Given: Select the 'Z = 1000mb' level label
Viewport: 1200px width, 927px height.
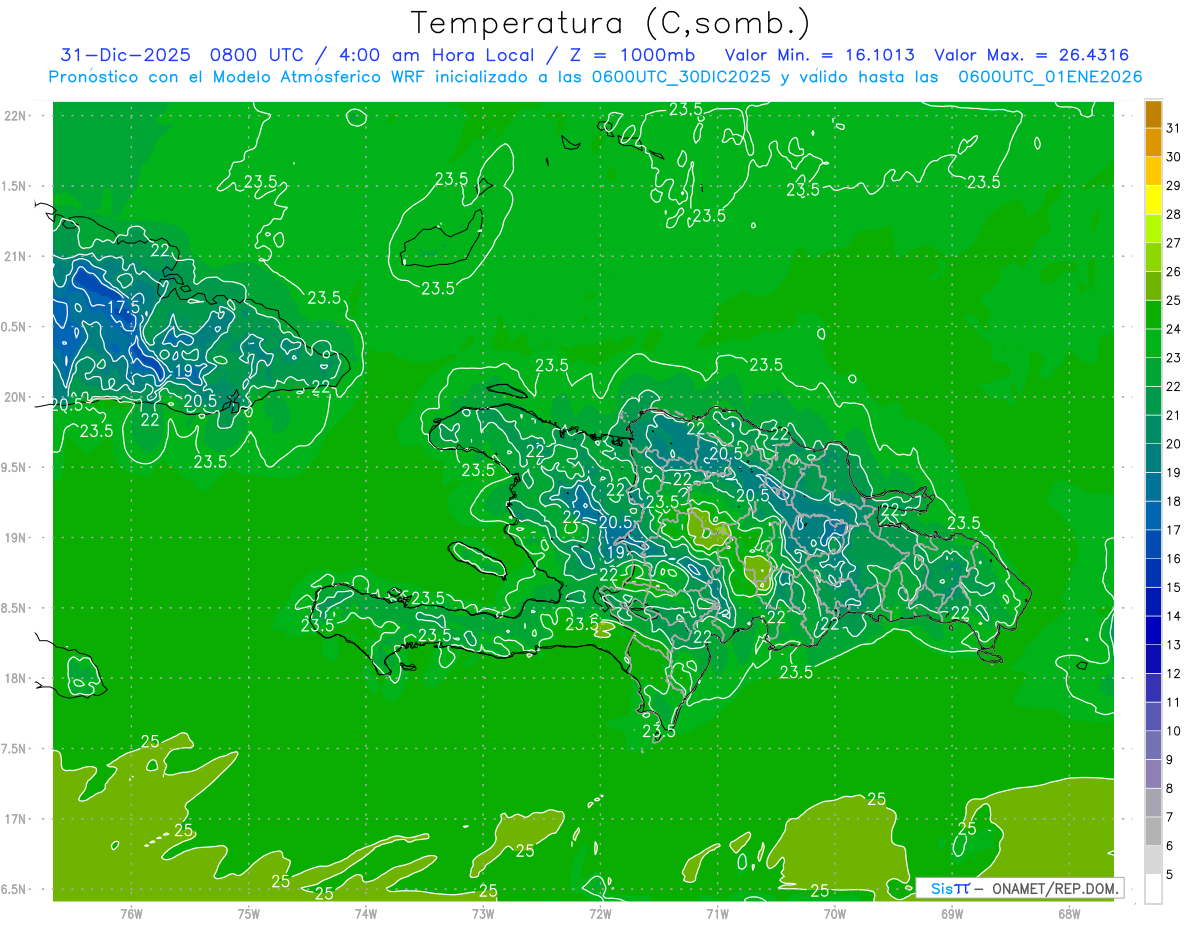Looking at the screenshot, I should tap(632, 55).
